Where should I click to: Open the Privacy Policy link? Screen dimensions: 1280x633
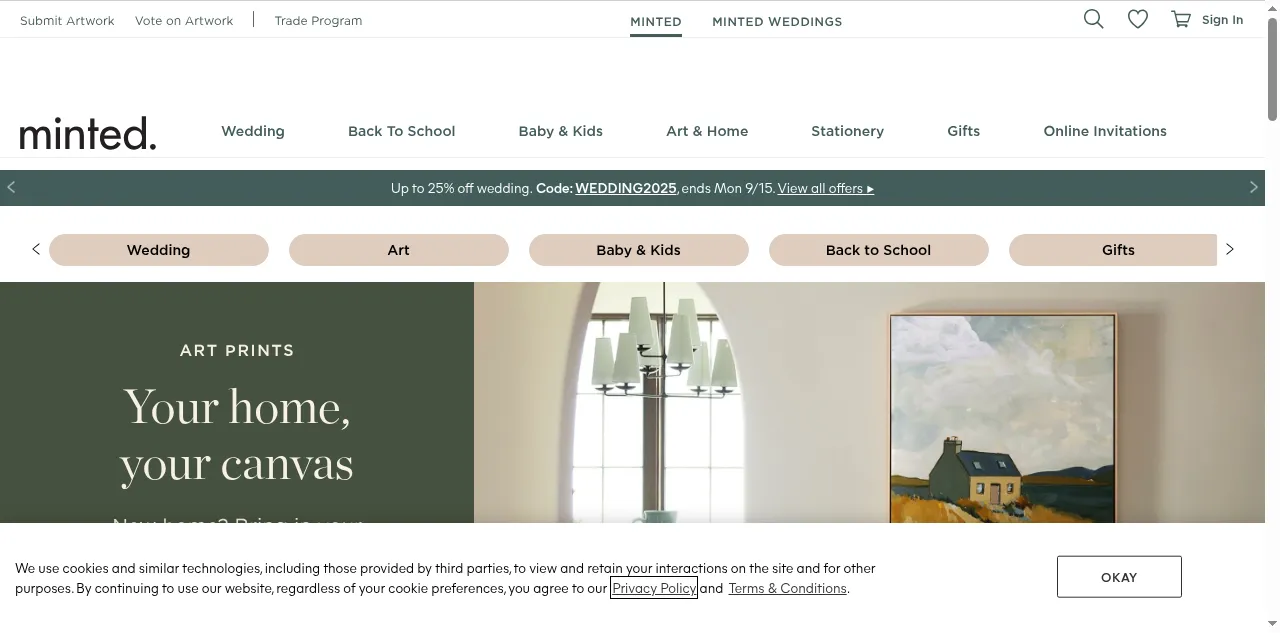[654, 588]
